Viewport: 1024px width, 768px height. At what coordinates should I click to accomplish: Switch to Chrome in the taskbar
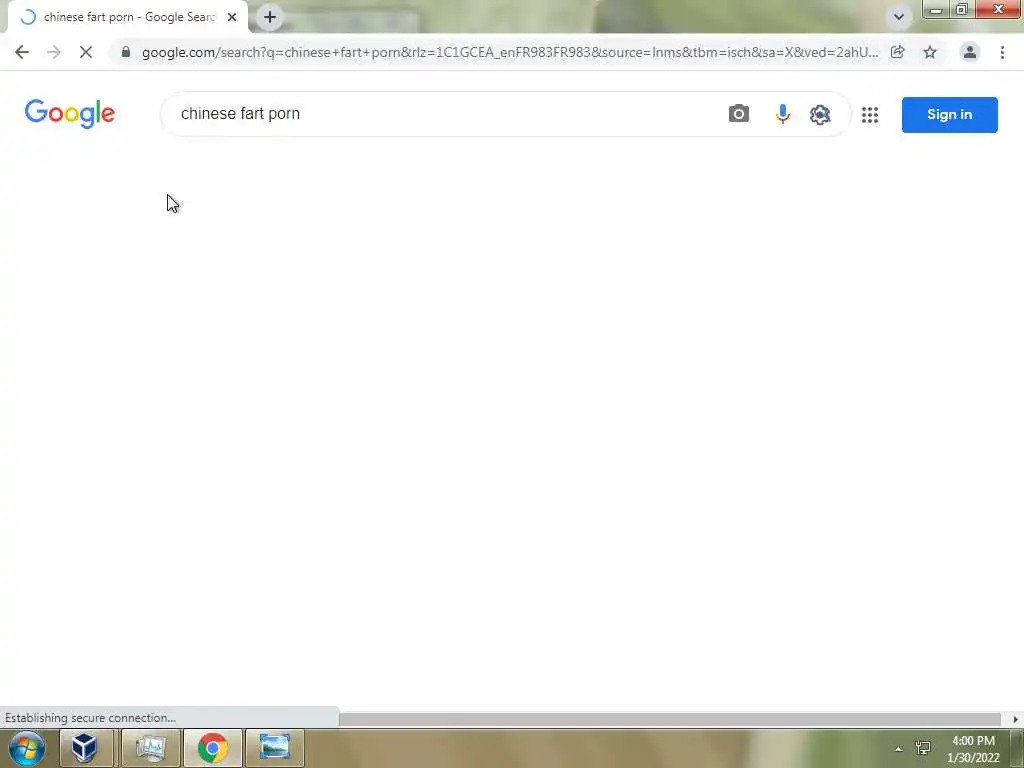tap(213, 748)
